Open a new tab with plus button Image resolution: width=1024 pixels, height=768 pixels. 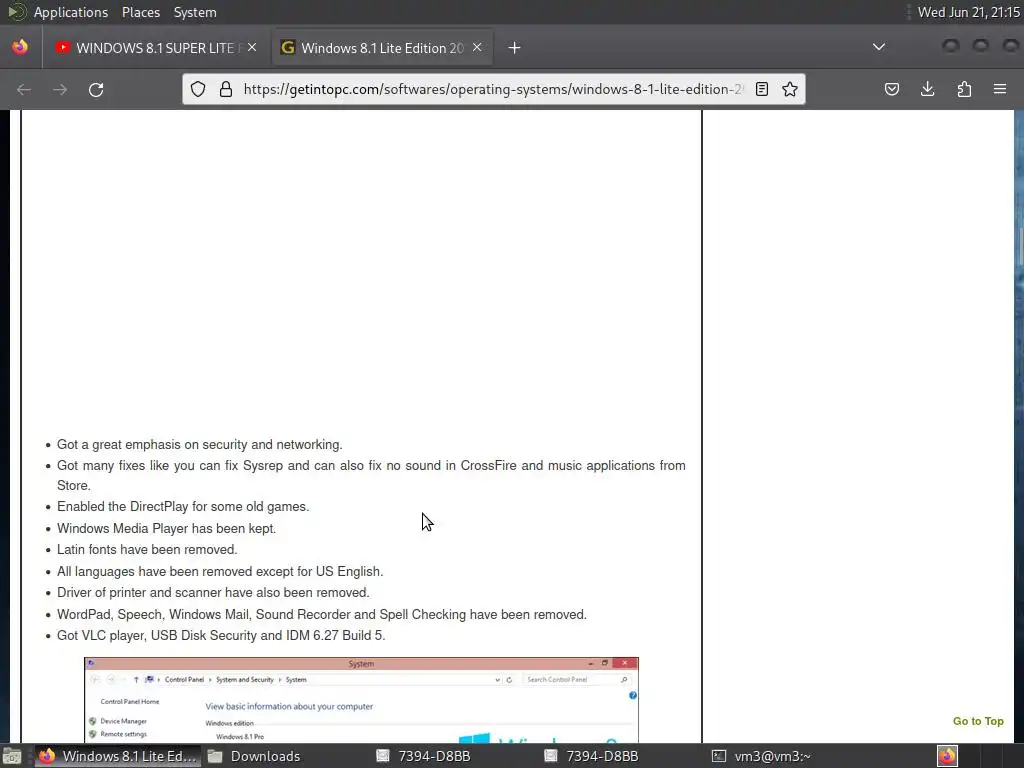pyautogui.click(x=515, y=48)
